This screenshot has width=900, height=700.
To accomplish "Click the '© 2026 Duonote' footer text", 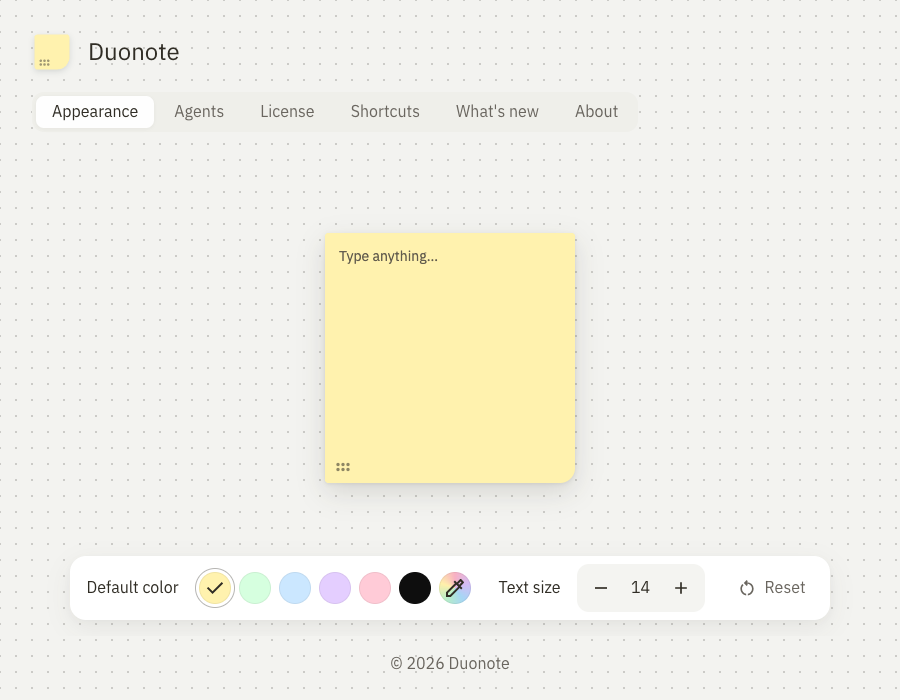I will pyautogui.click(x=450, y=663).
